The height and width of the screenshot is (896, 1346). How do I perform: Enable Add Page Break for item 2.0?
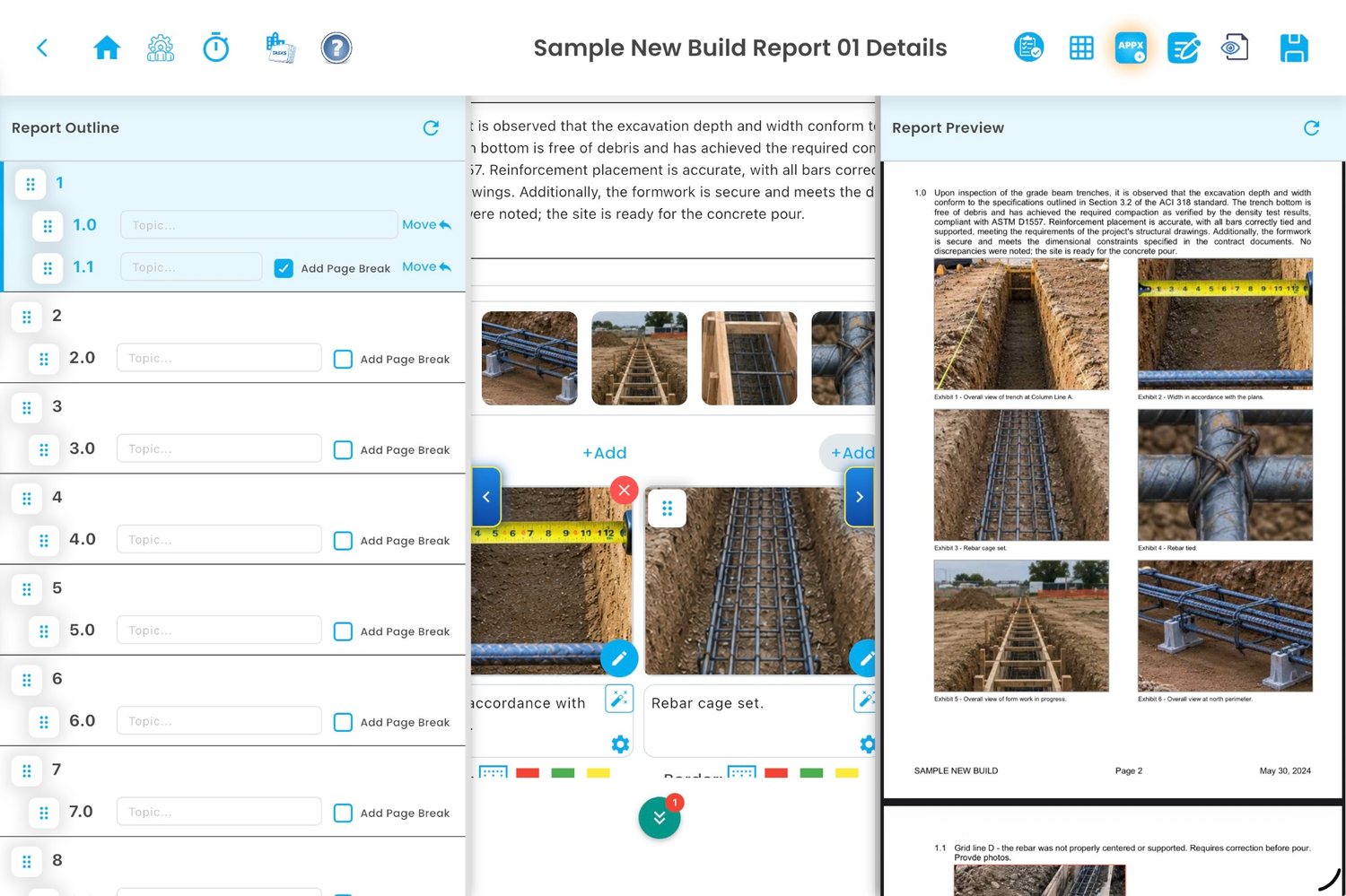[x=343, y=359]
